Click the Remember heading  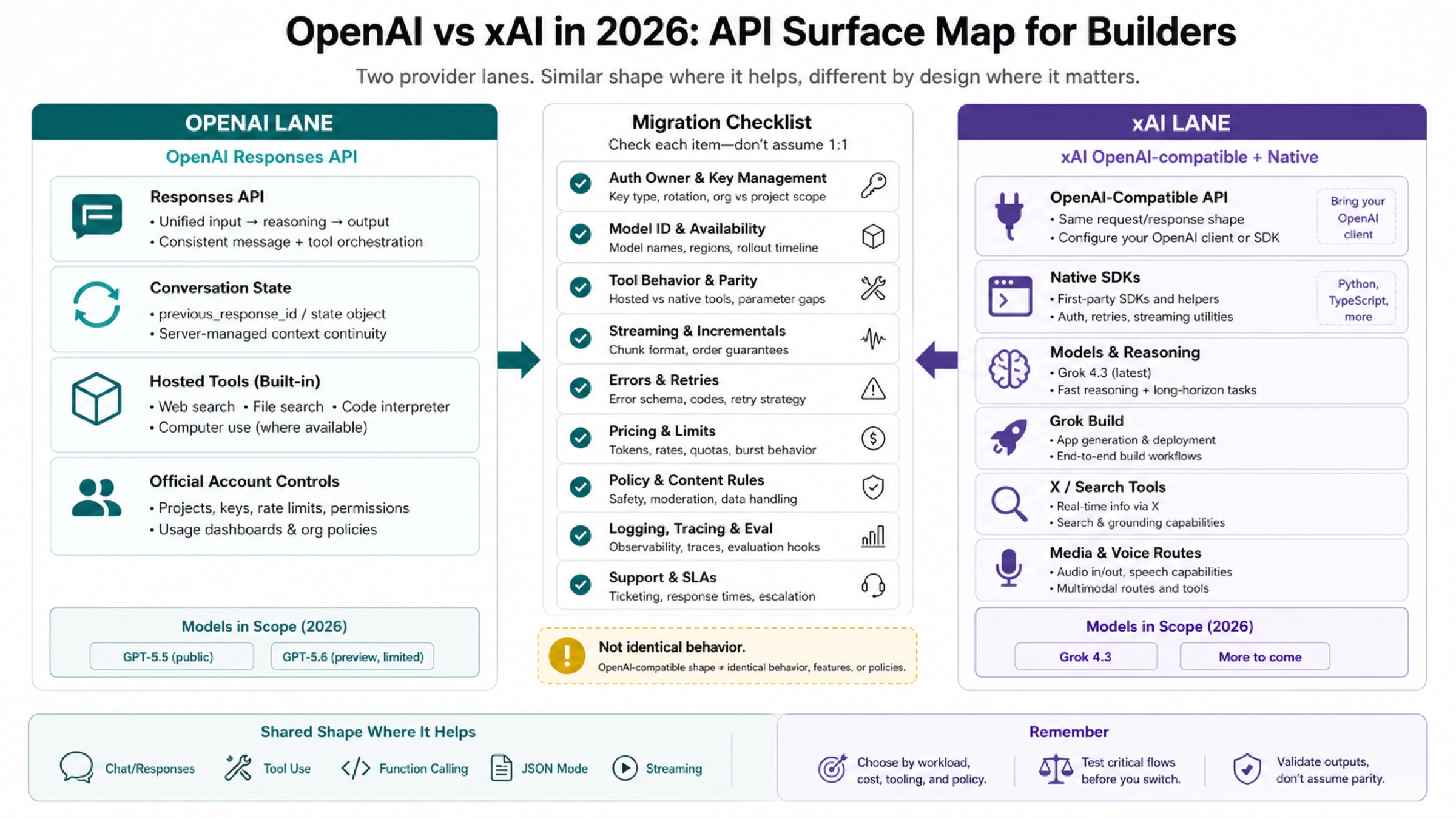[x=1068, y=732]
